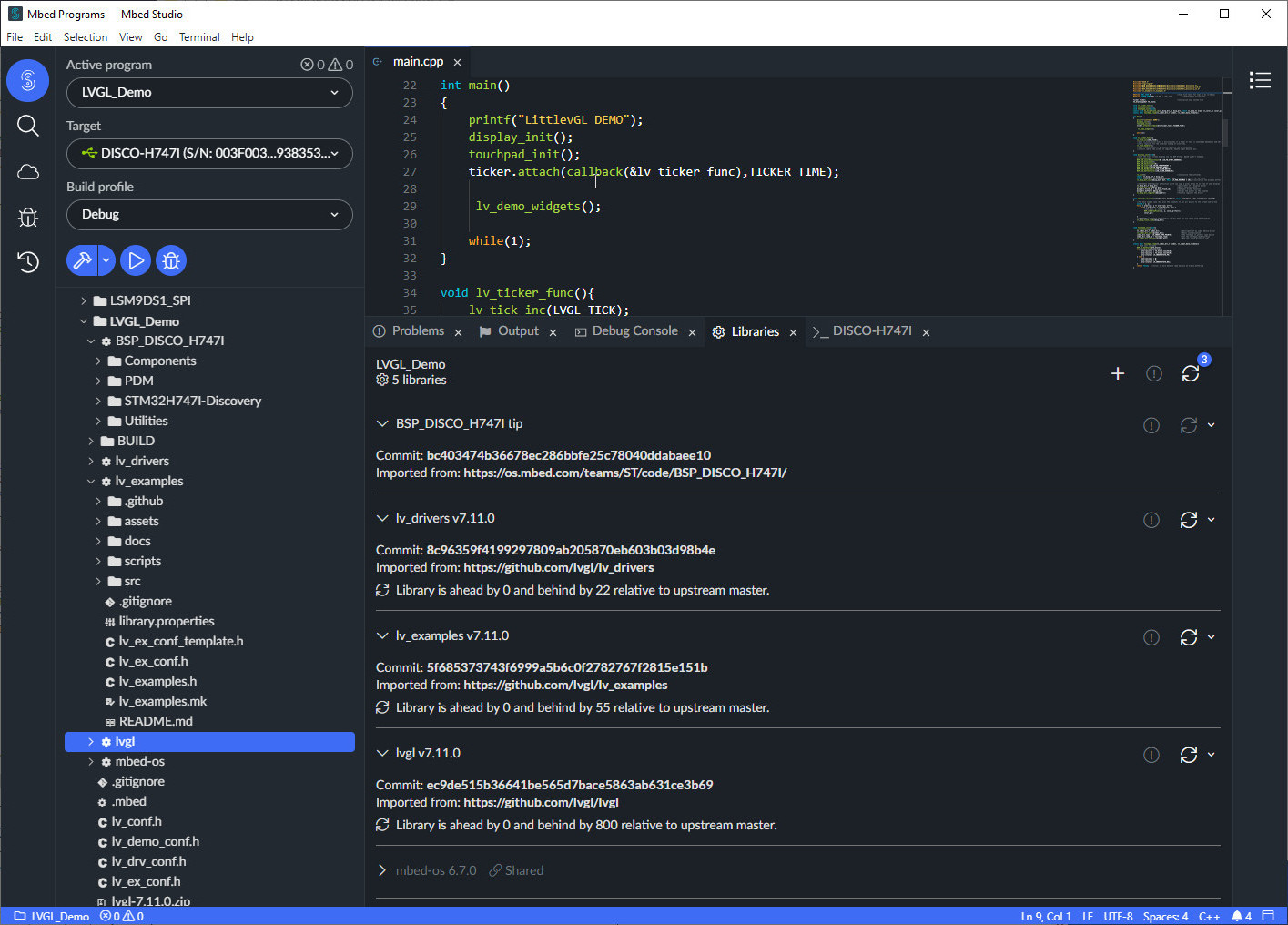Open the Selection menu
1288x925 pixels.
pos(86,37)
